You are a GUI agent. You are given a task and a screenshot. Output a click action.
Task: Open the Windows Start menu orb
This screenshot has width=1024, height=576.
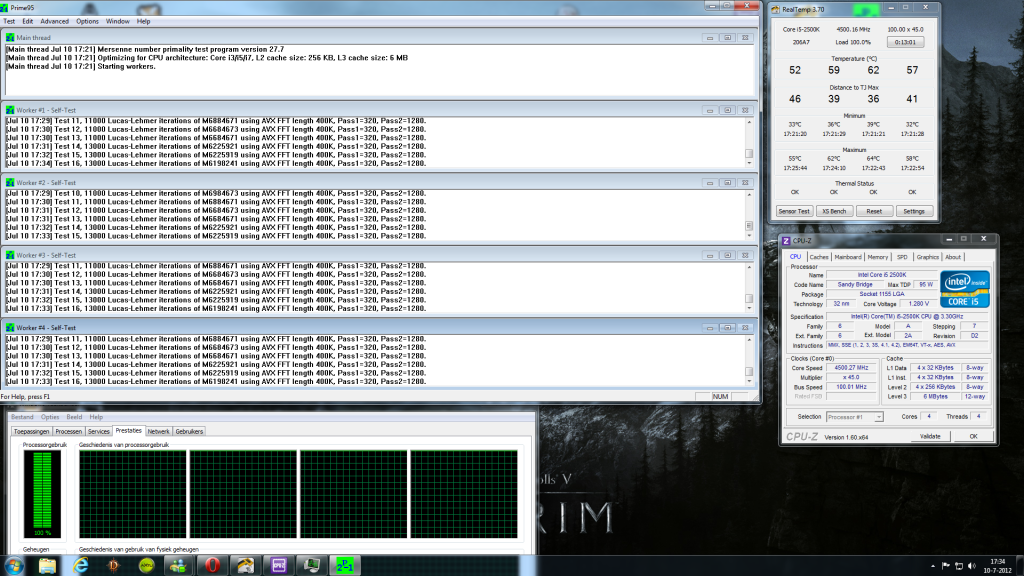(14, 566)
